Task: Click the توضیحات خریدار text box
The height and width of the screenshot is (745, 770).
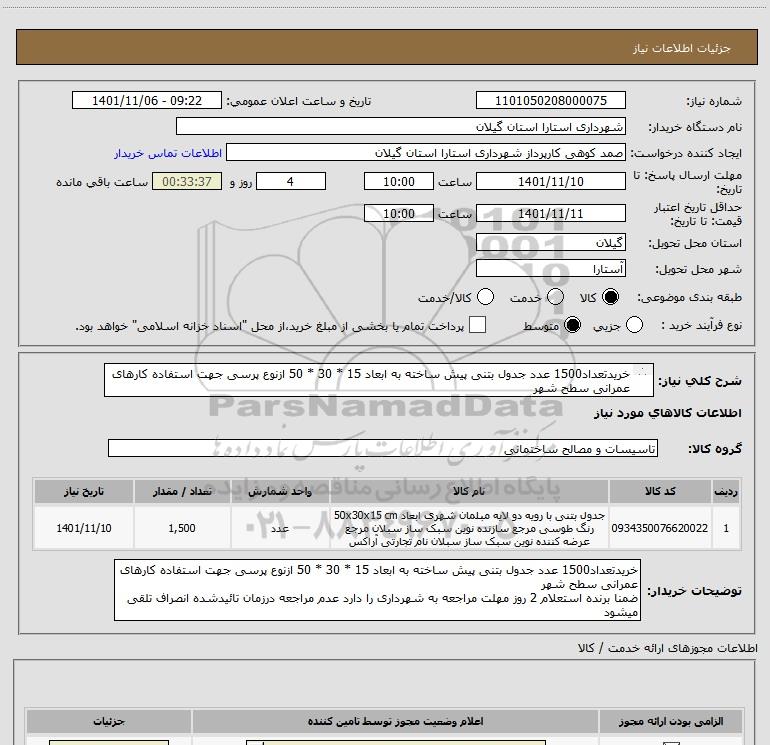Action: [377, 590]
